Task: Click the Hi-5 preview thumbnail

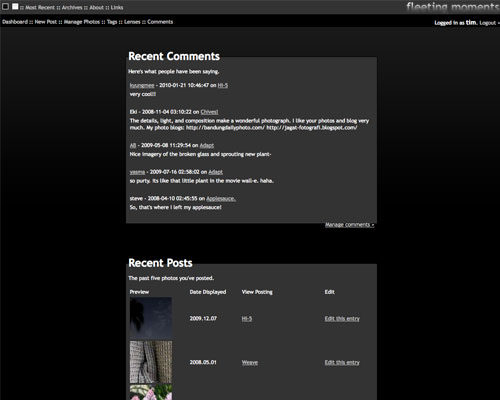Action: click(151, 318)
